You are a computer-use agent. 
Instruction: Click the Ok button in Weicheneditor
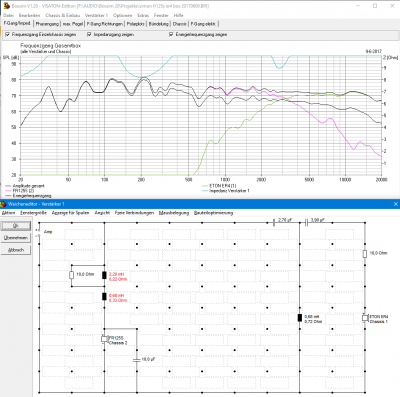(x=16, y=226)
